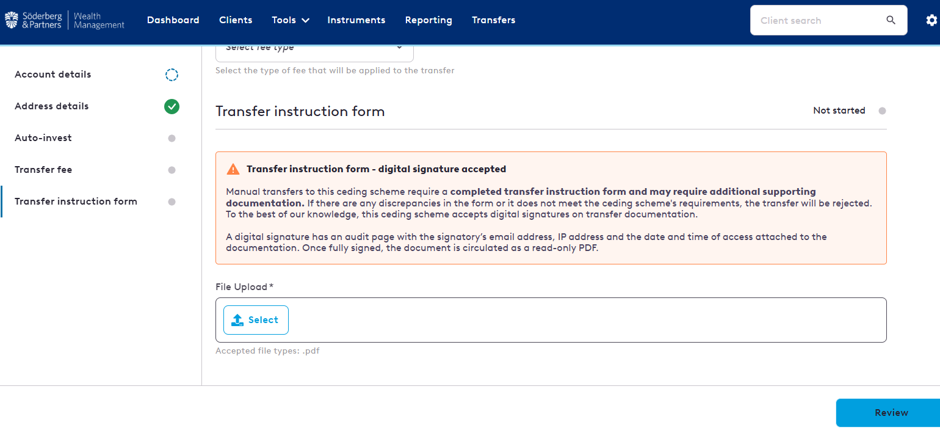Click the Select file upload button
The height and width of the screenshot is (433, 940).
256,320
